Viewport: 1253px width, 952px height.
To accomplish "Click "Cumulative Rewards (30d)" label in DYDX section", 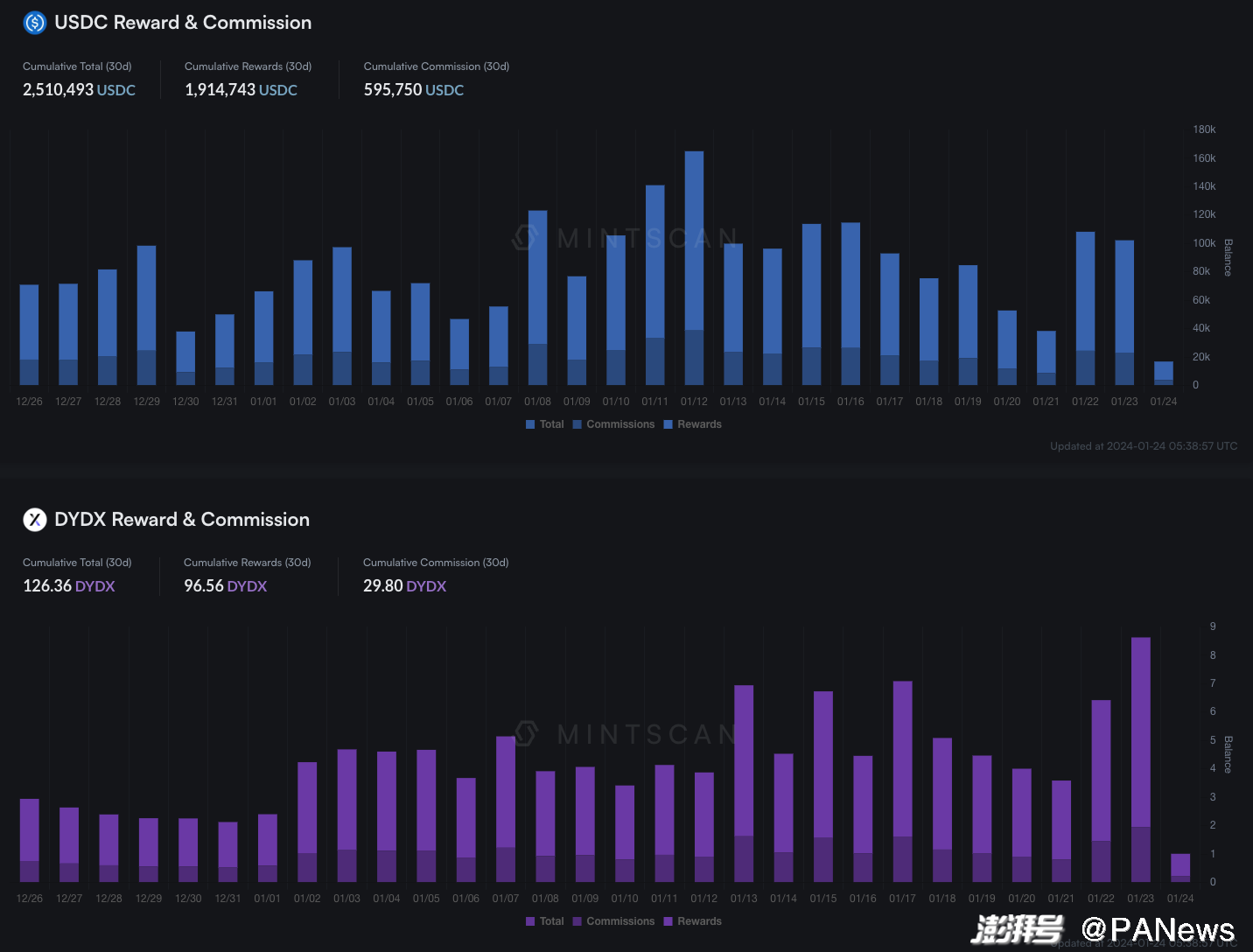I will 247,563.
